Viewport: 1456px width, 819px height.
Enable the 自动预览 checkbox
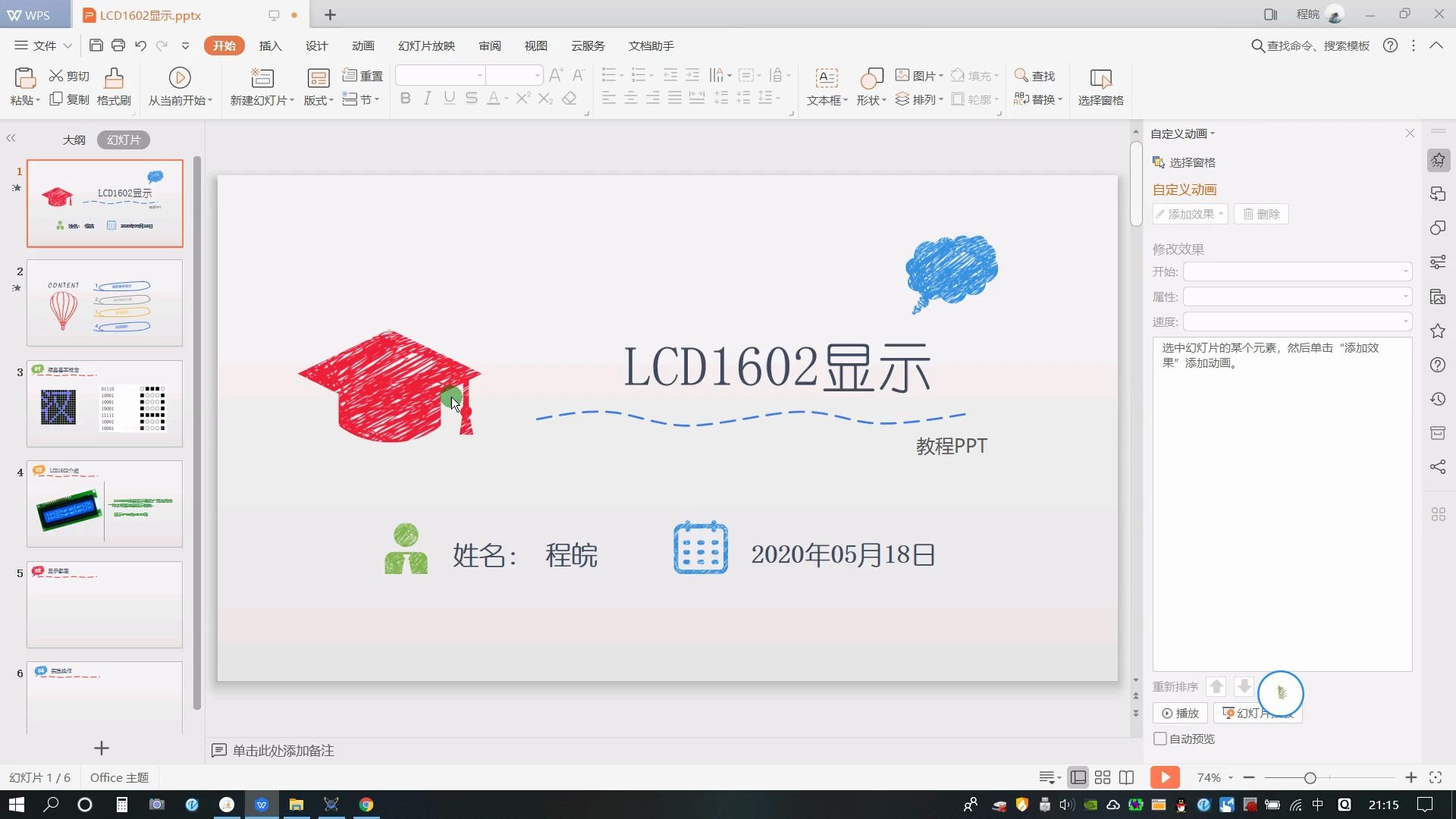pos(1160,739)
